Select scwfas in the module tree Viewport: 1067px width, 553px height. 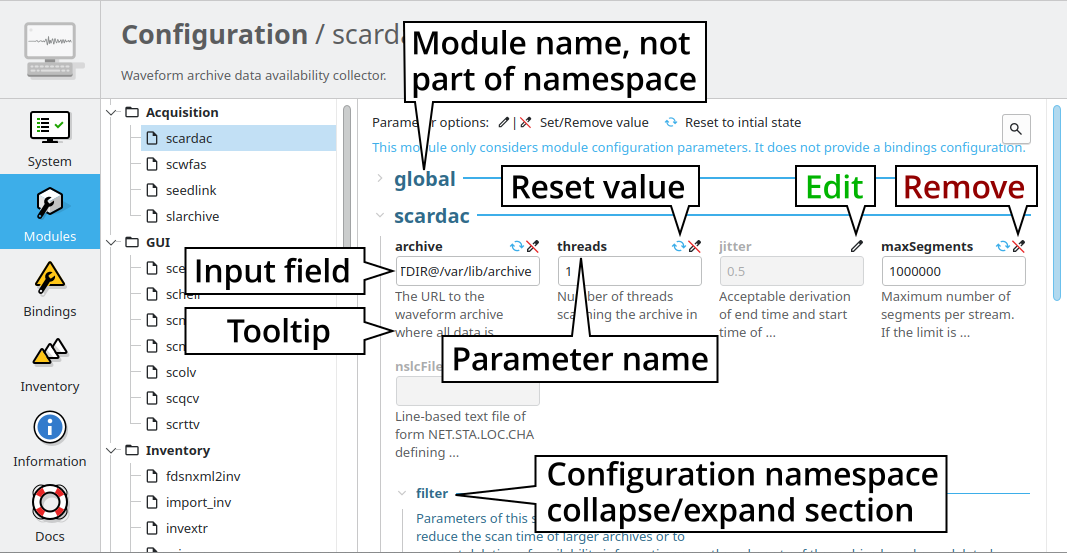pos(186,164)
